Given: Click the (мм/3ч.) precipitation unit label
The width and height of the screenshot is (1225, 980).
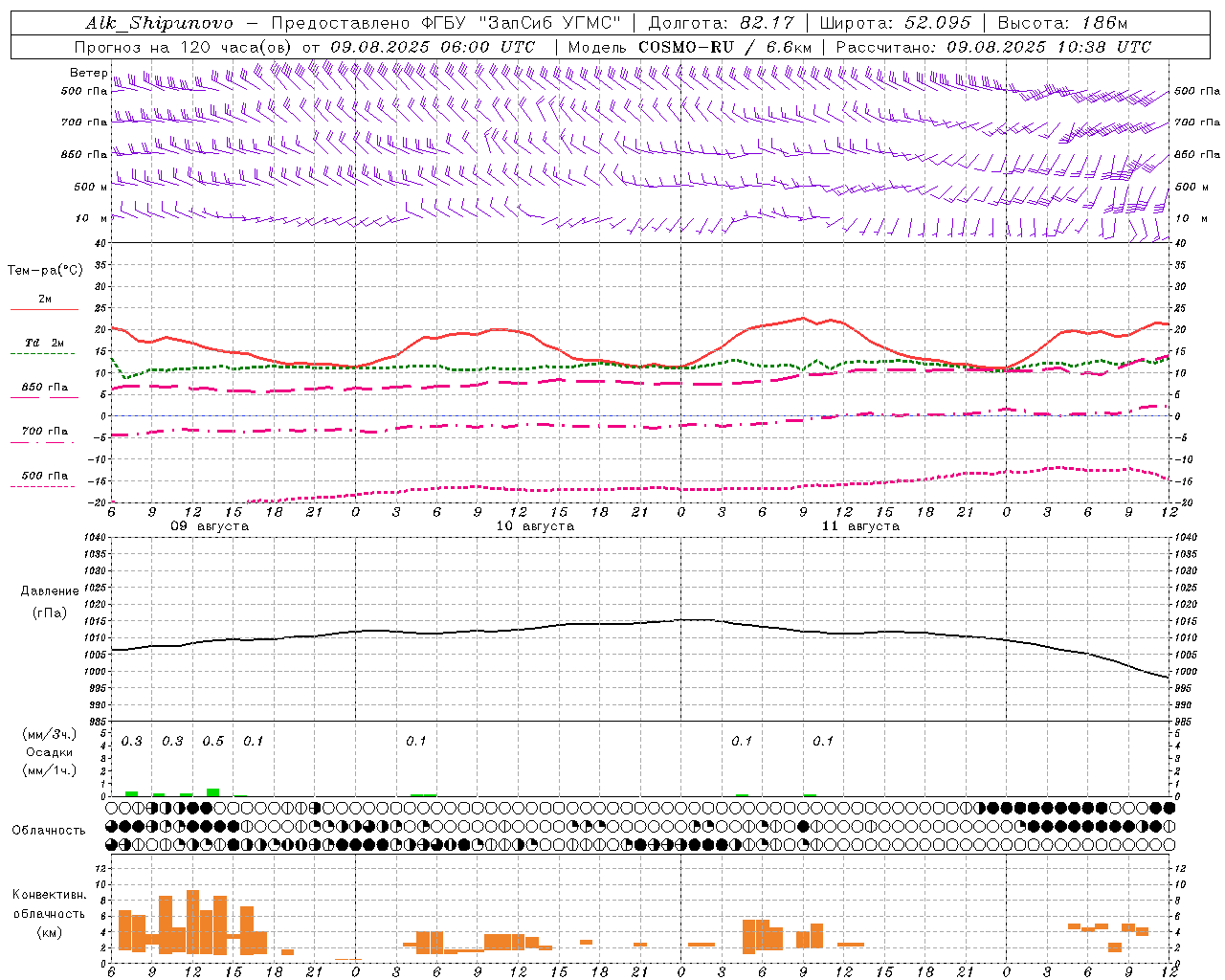Looking at the screenshot, I should [50, 735].
